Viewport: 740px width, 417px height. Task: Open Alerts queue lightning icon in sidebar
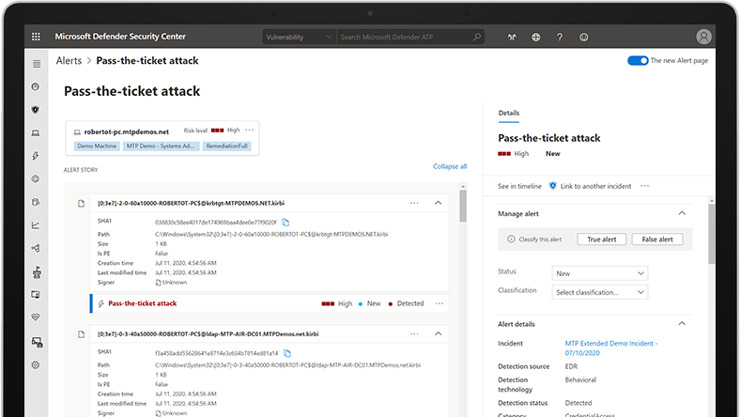(x=35, y=156)
